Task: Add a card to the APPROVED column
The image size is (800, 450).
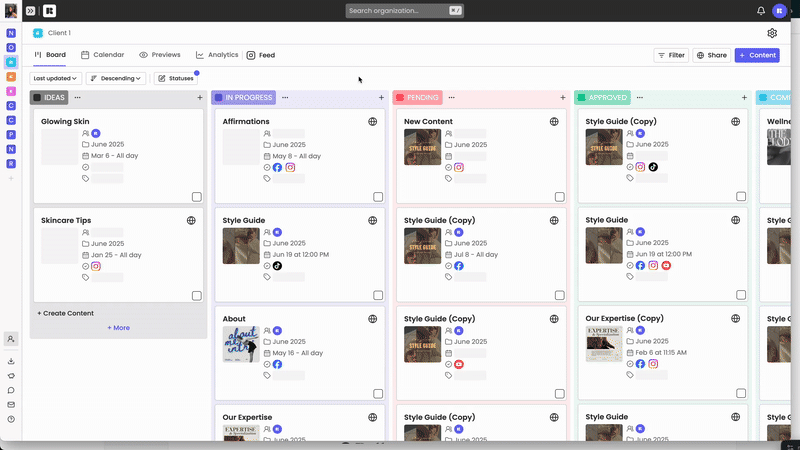Action: click(744, 97)
